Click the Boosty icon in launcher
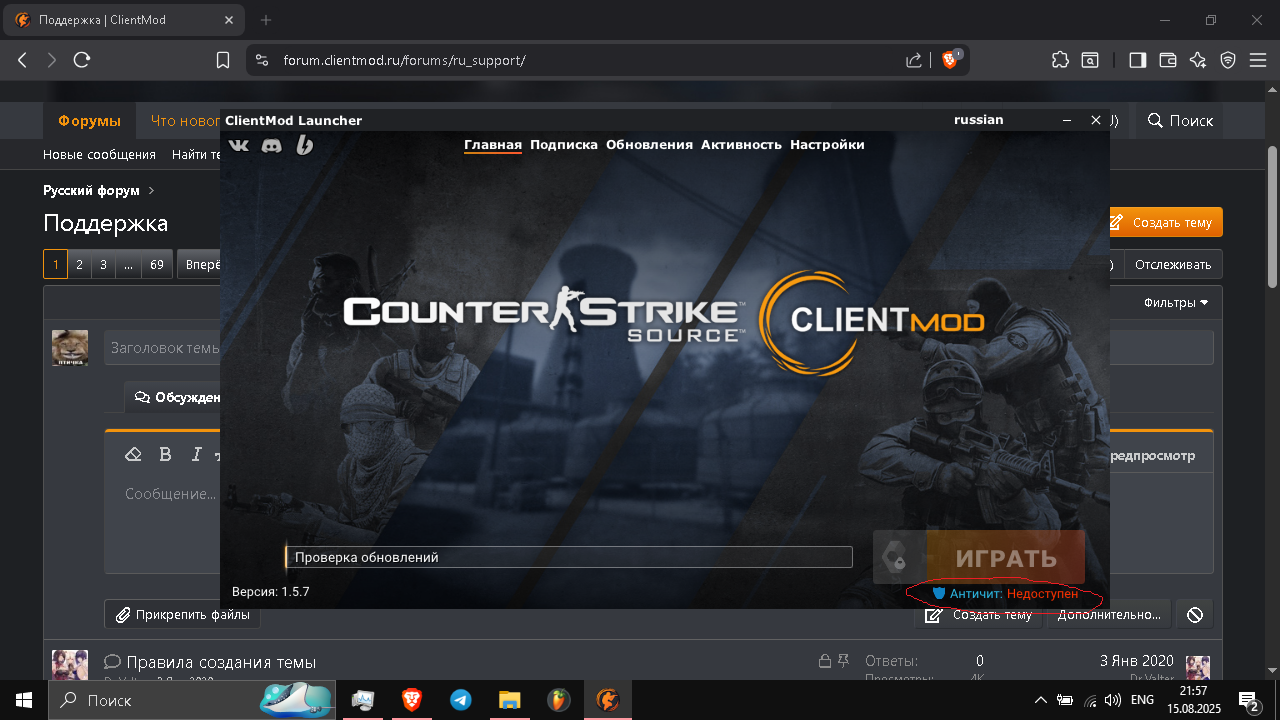This screenshot has height=720, width=1280. click(305, 145)
